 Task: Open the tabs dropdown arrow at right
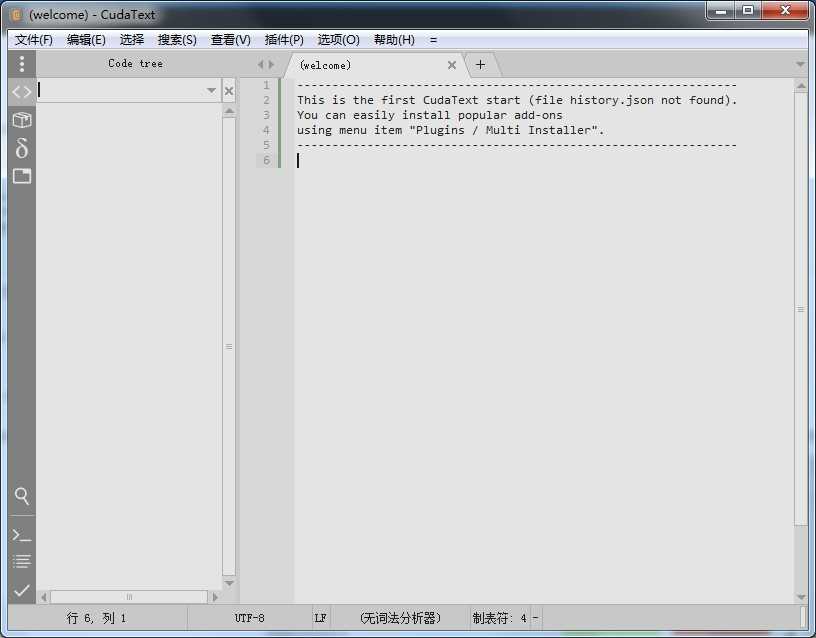click(800, 65)
